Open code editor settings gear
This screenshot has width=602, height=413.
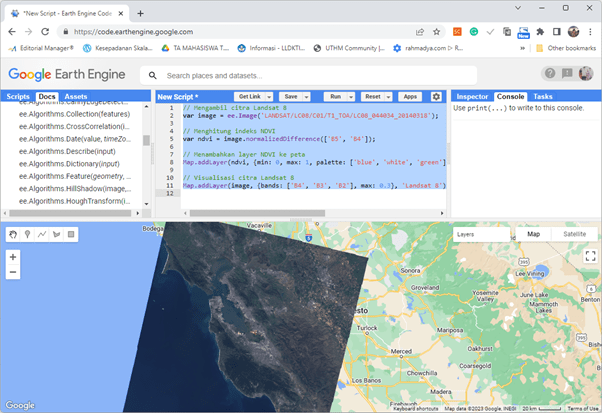(x=436, y=96)
